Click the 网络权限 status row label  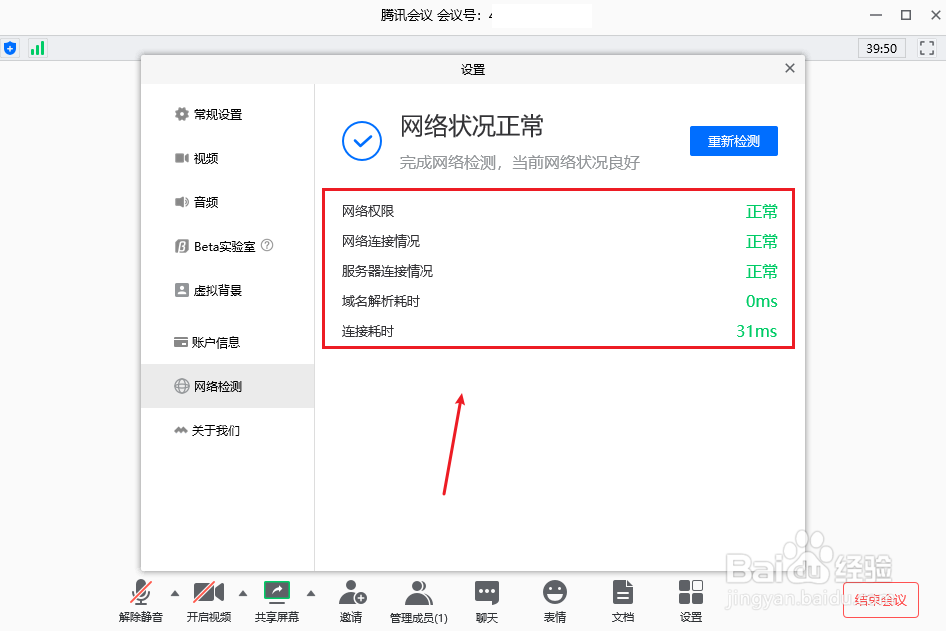click(x=368, y=211)
